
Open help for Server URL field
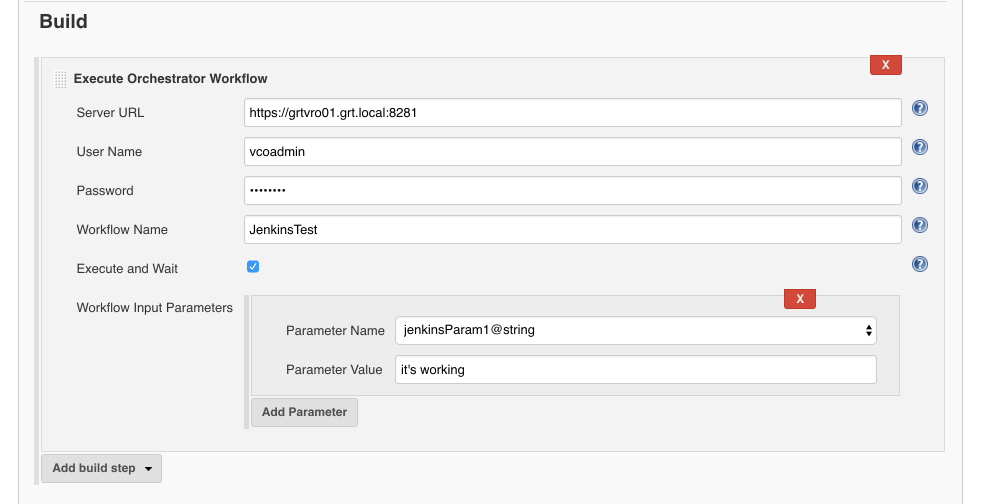[x=919, y=108]
